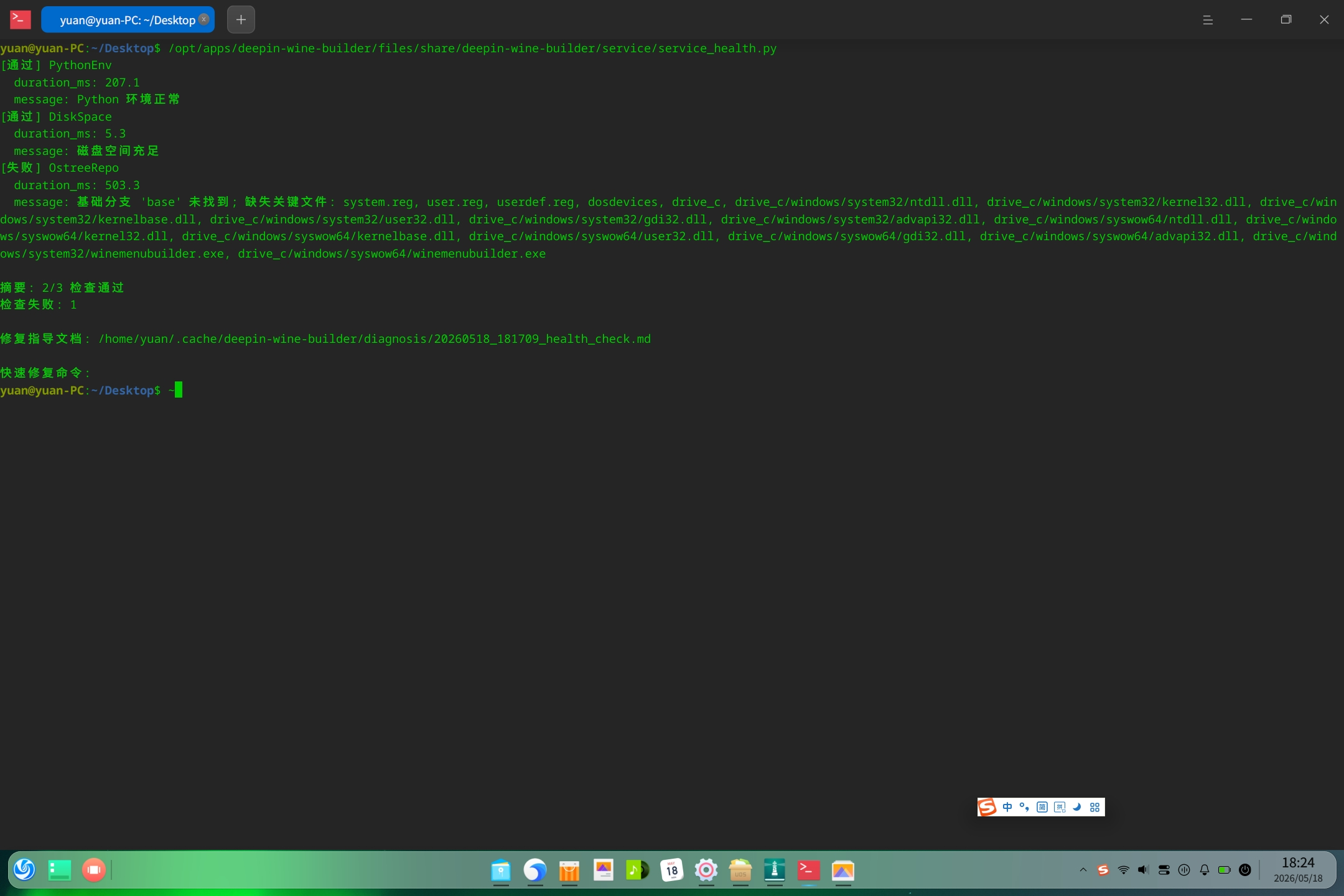This screenshot has width=1344, height=896.
Task: Open Control Center gear in dock
Action: click(x=706, y=870)
